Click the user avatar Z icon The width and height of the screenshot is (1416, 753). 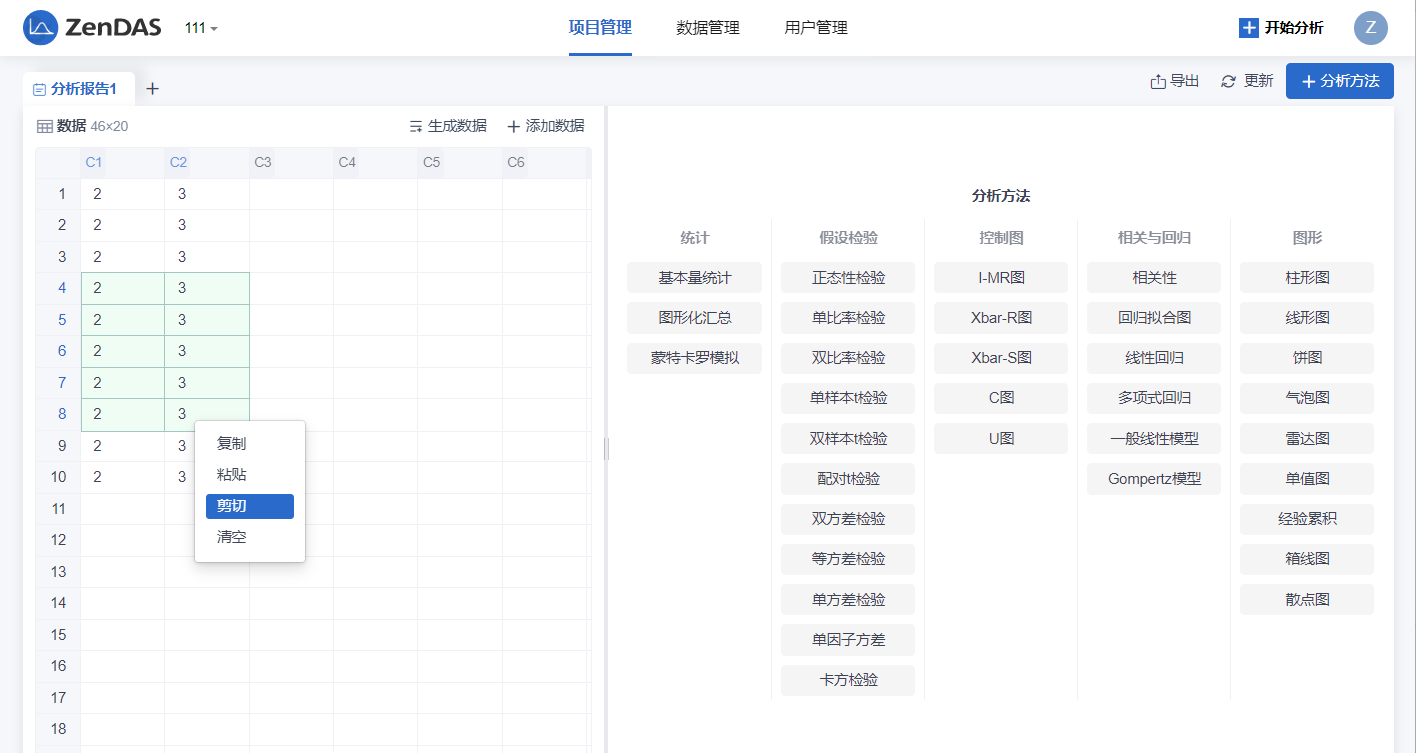pos(1370,28)
